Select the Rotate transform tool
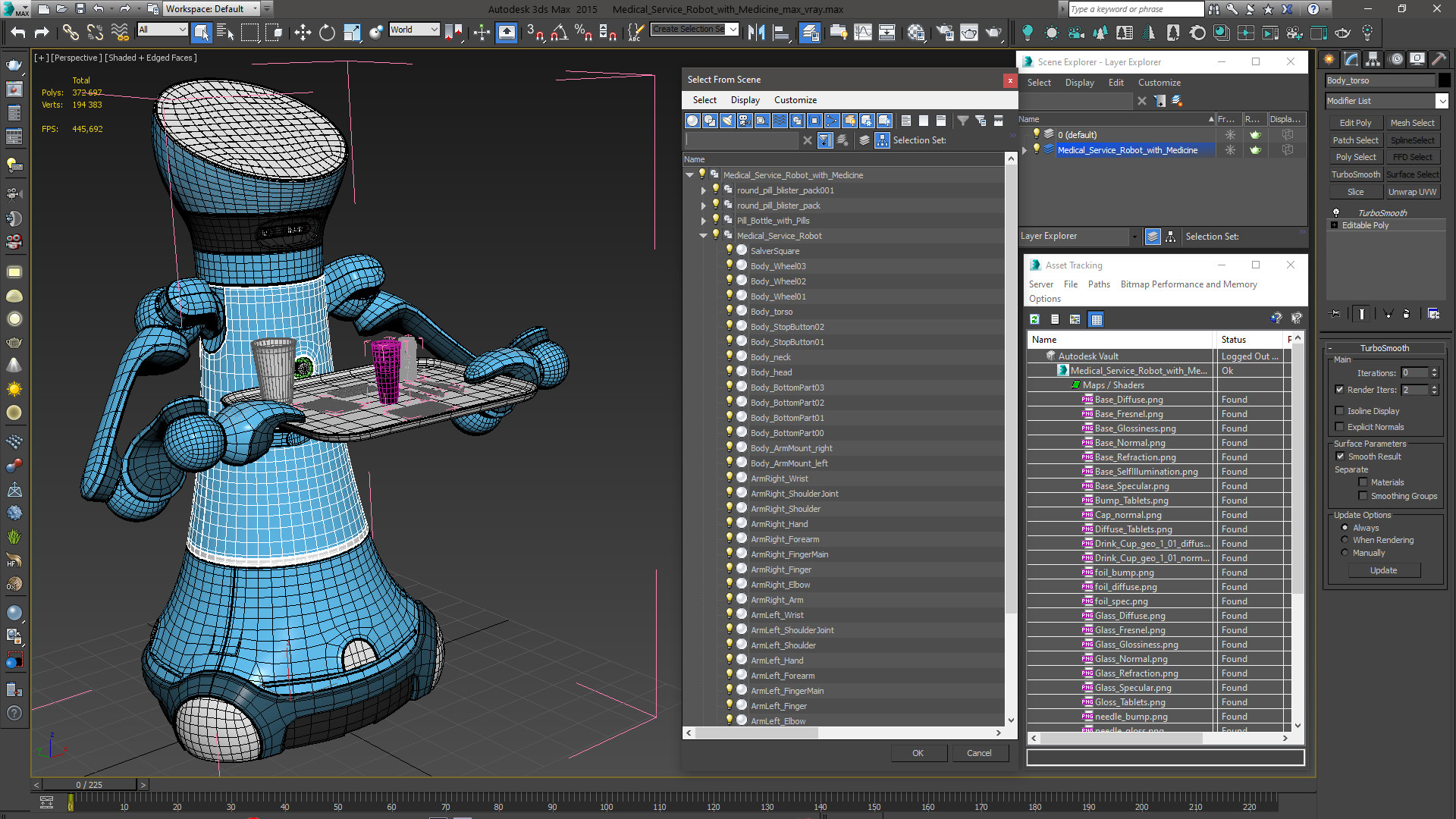The height and width of the screenshot is (819, 1456). (x=327, y=33)
